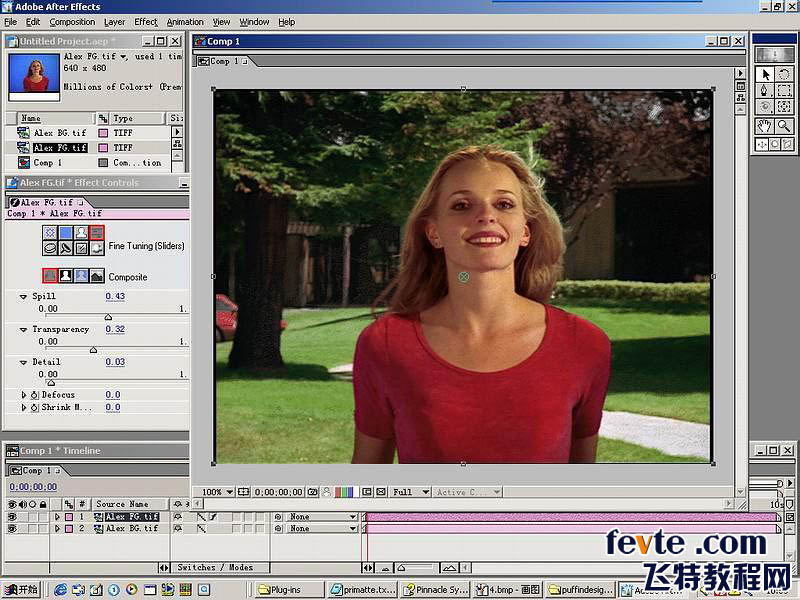Toggle quality switch on Alex FG.tif layer
The width and height of the screenshot is (800, 600).
pyautogui.click(x=202, y=517)
